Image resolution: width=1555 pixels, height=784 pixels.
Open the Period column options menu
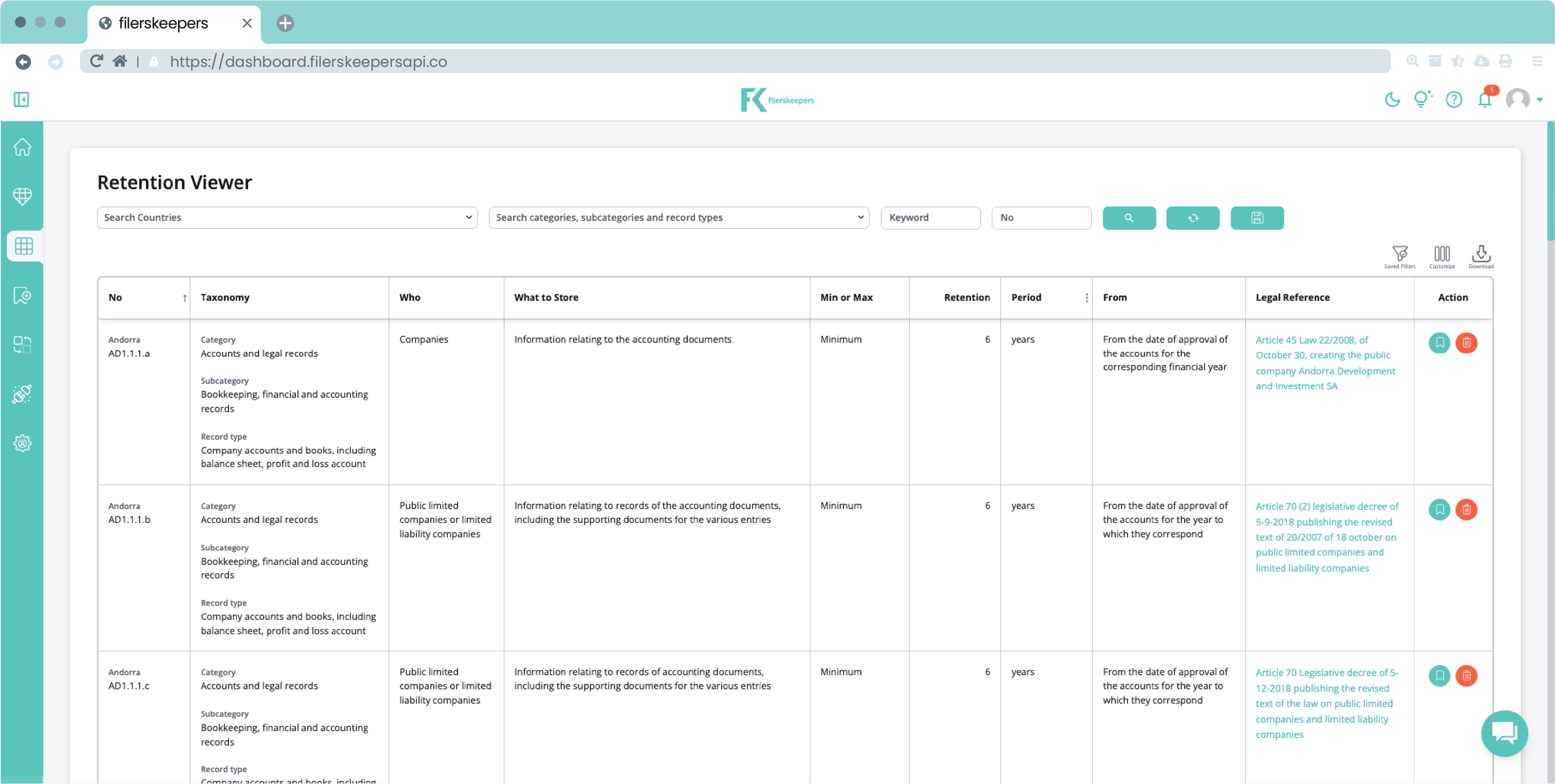click(x=1087, y=297)
